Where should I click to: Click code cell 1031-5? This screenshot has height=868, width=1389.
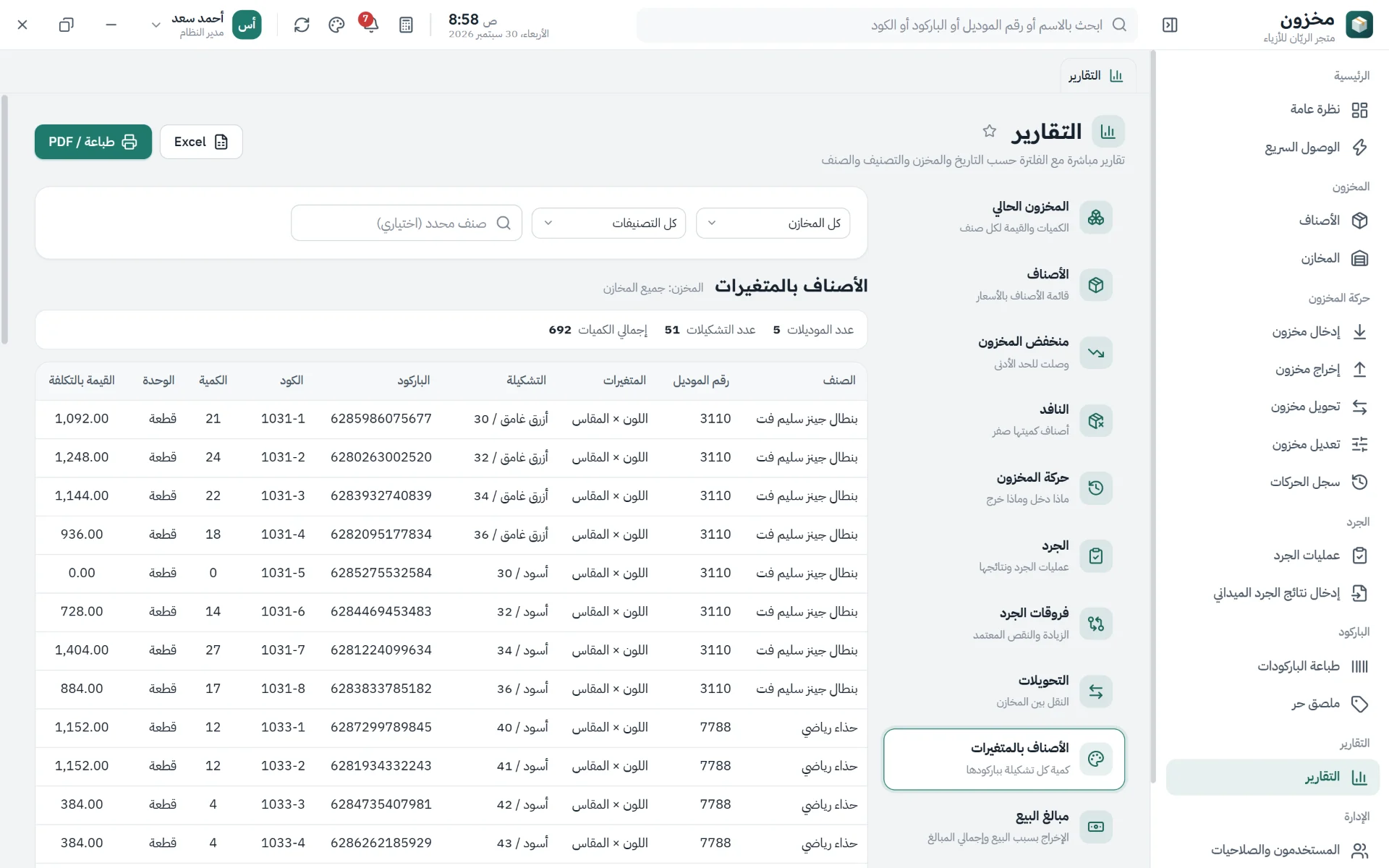pyautogui.click(x=283, y=573)
